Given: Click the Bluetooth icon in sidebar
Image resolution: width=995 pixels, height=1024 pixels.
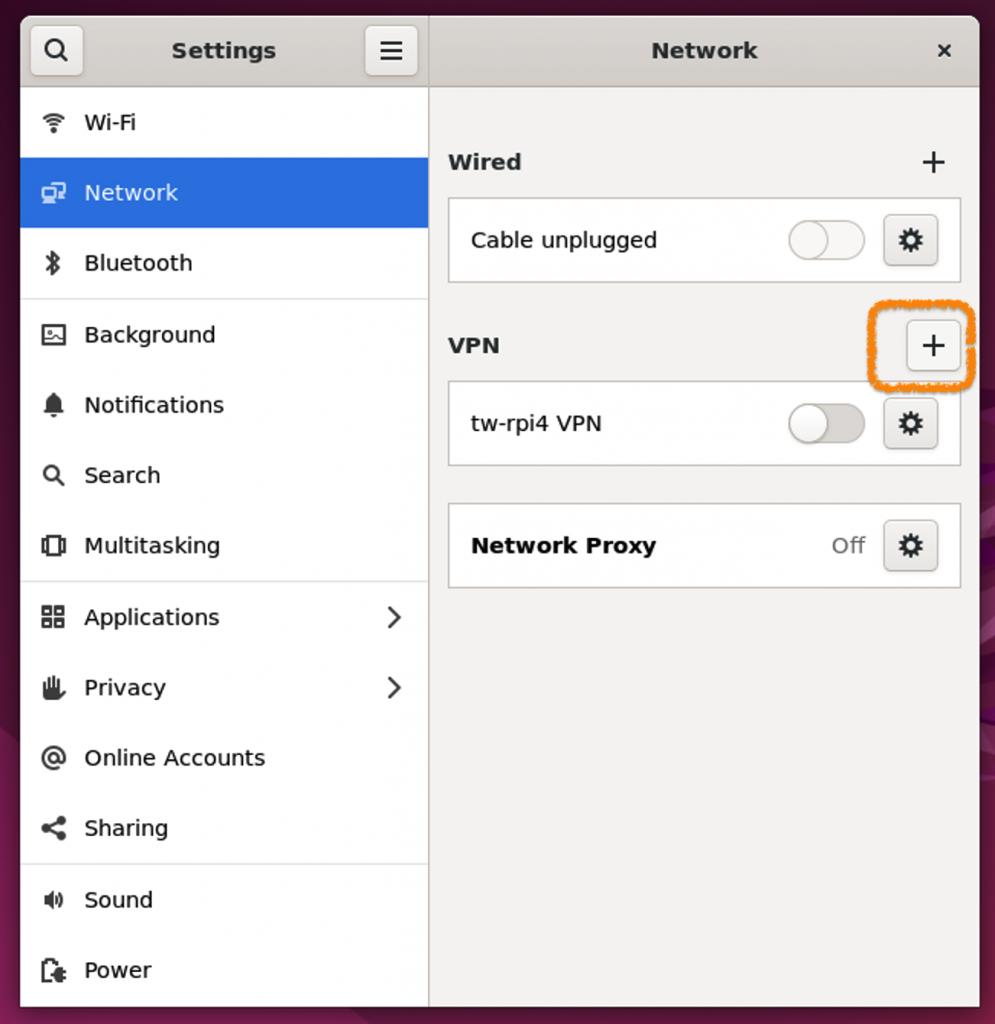Looking at the screenshot, I should coord(53,263).
